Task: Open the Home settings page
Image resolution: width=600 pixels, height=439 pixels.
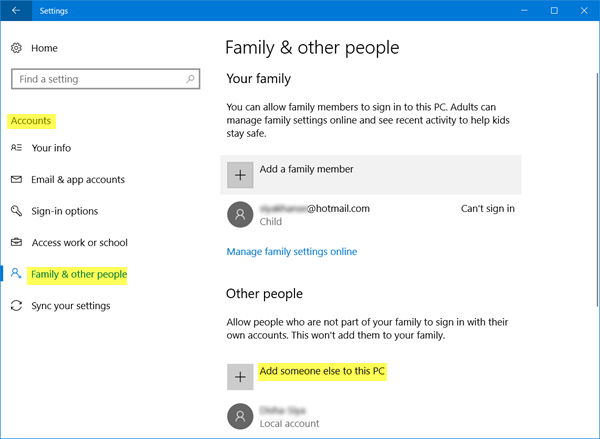Action: [44, 48]
